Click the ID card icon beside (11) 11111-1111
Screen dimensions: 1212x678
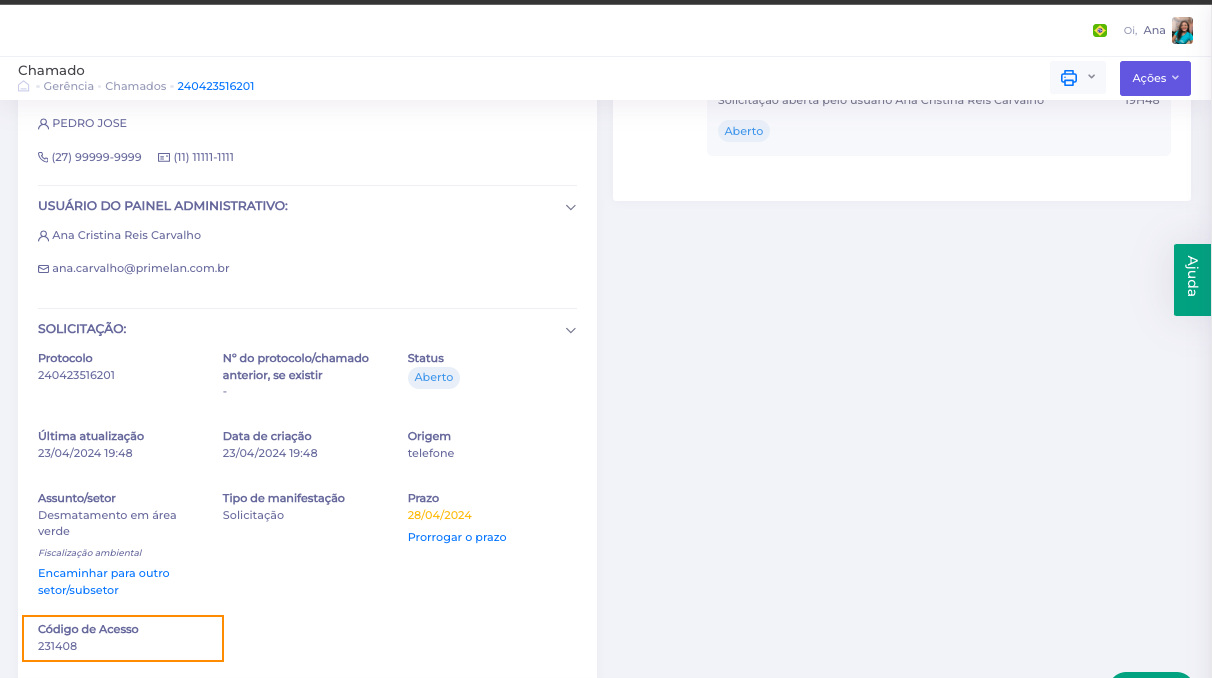pos(164,157)
